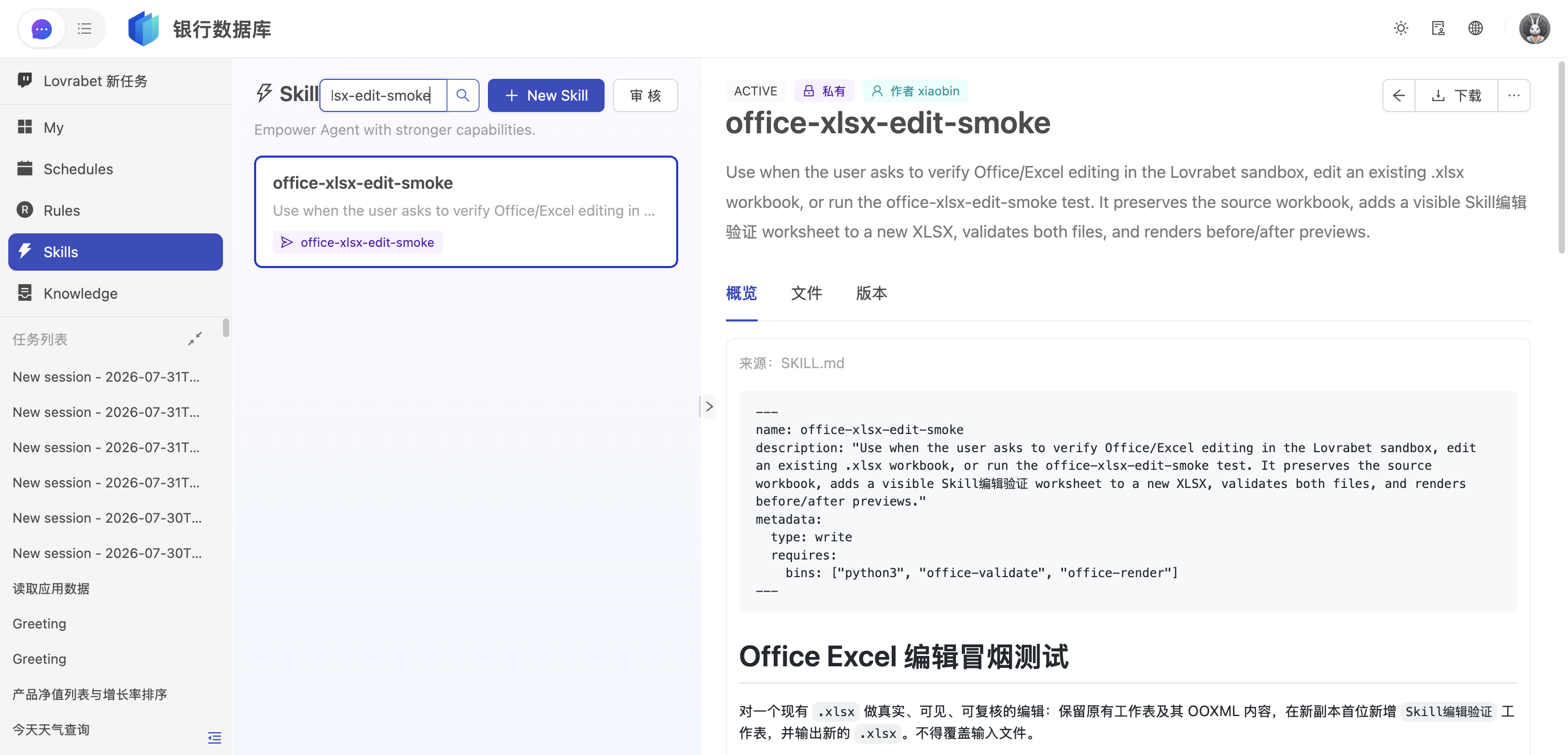
Task: Open Knowledge in the sidebar
Action: tap(116, 293)
